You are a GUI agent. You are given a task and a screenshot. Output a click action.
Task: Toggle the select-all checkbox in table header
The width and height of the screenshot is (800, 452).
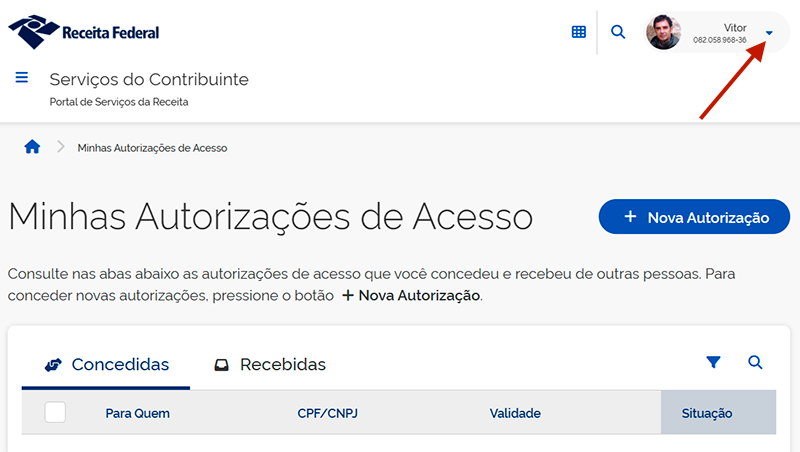tap(55, 412)
